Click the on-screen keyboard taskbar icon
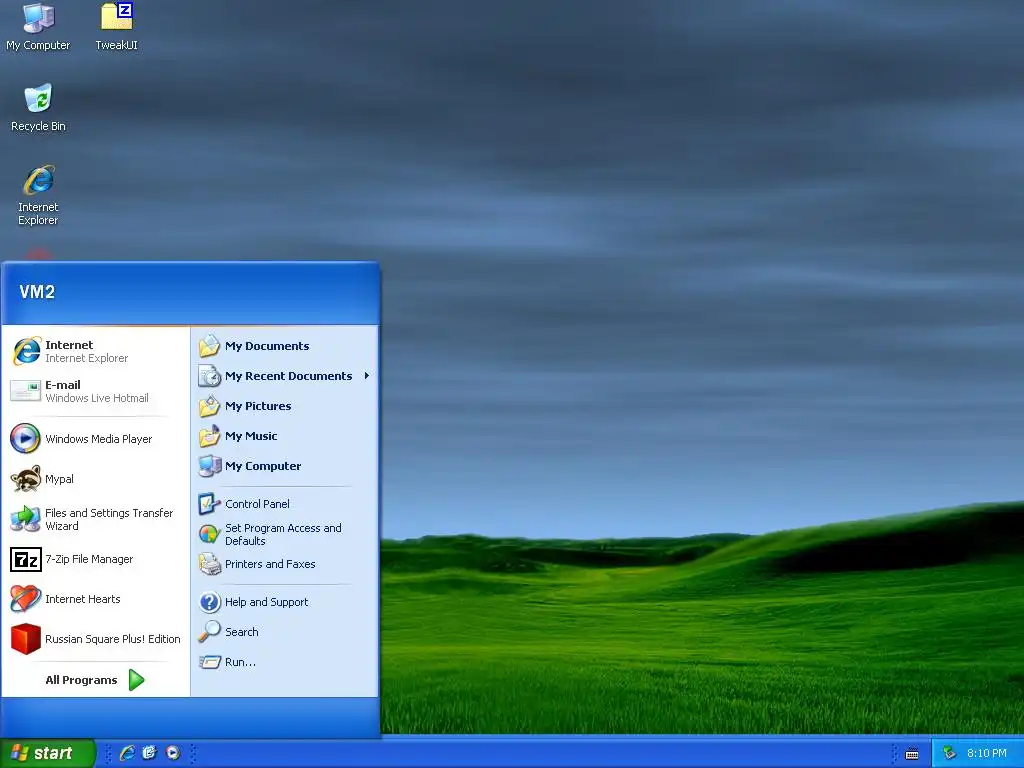Image resolution: width=1024 pixels, height=768 pixels. tap(912, 754)
